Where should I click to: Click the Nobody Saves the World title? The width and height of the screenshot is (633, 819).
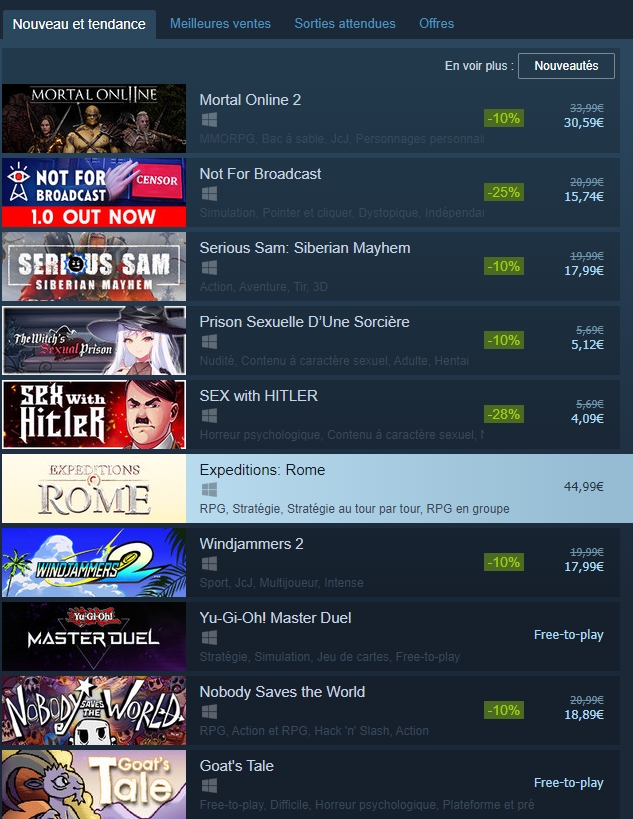coord(282,692)
